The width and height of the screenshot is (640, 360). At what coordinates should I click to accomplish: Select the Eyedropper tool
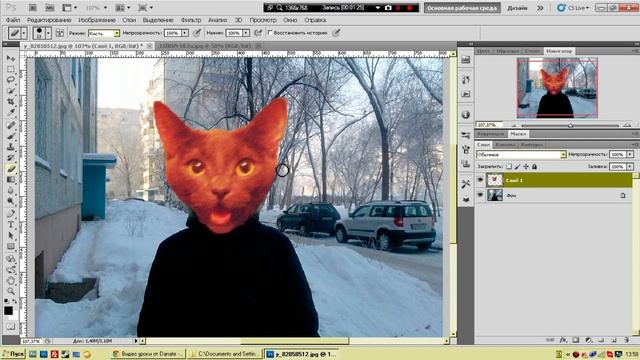point(11,112)
